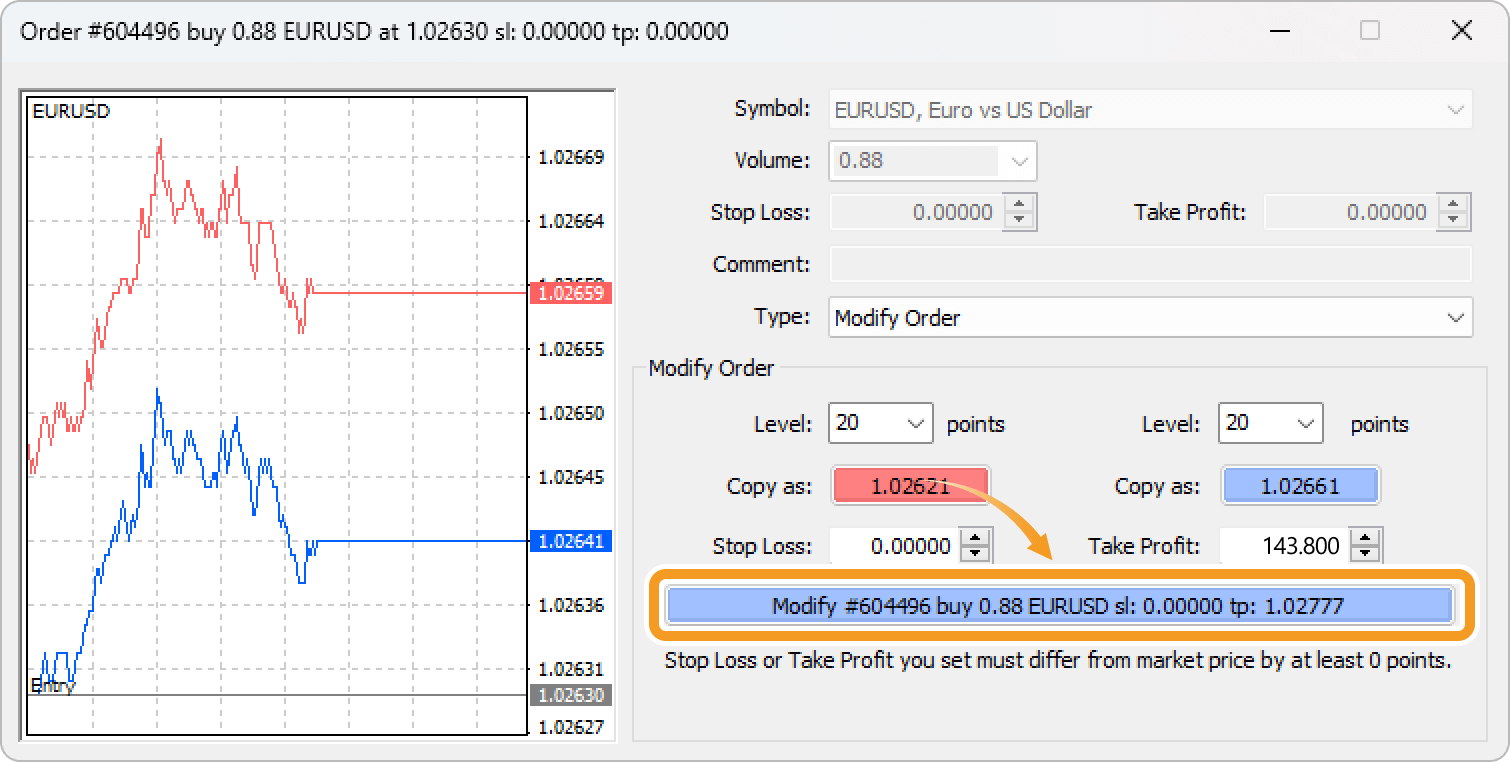Click the Take Profit 143.800 input field
The image size is (1510, 762).
pyautogui.click(x=1283, y=546)
